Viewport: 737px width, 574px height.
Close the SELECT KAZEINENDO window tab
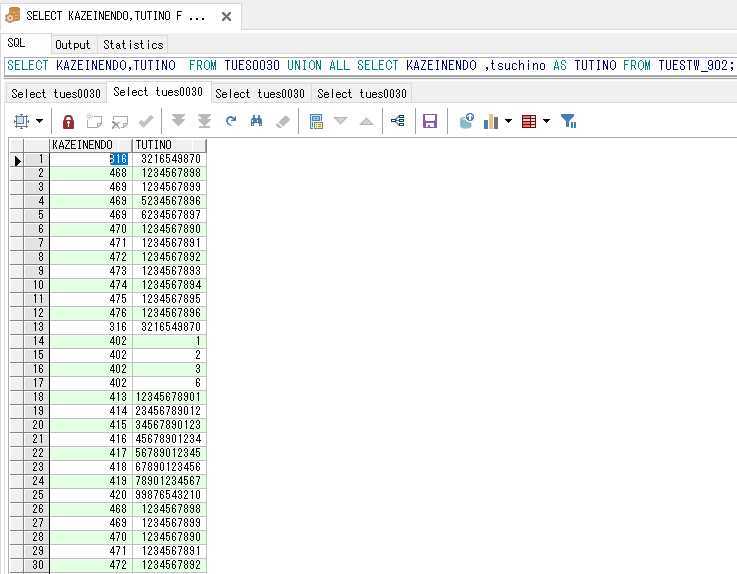226,16
